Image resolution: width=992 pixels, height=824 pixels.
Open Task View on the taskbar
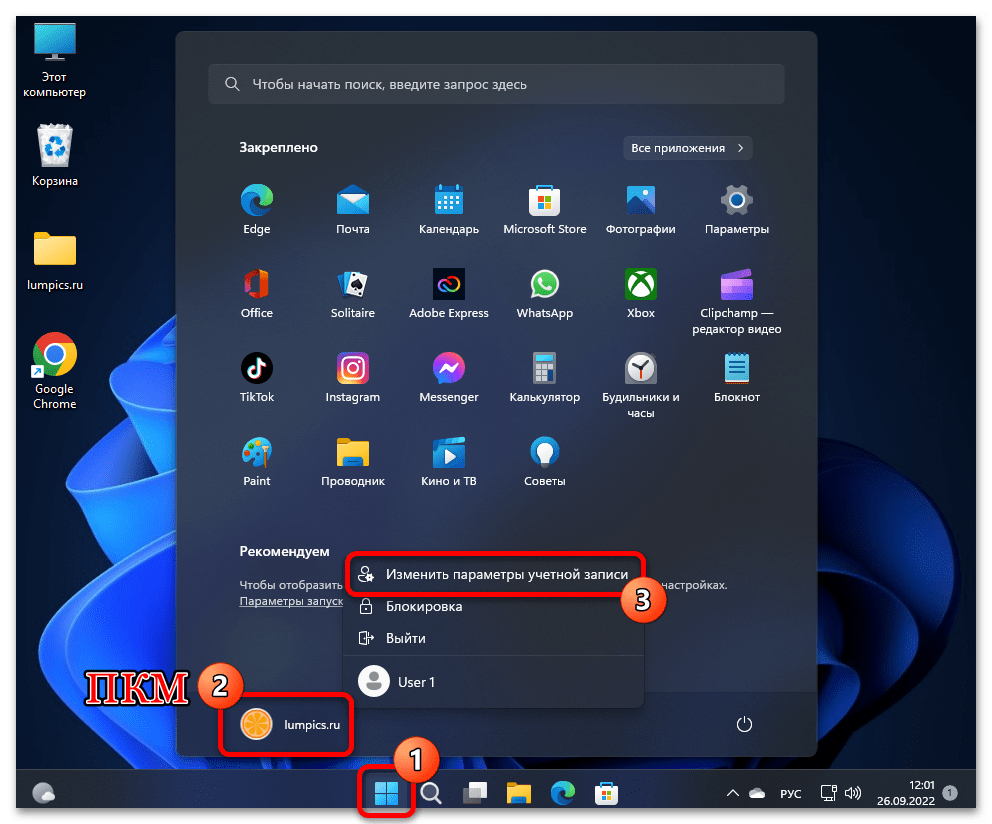point(474,792)
